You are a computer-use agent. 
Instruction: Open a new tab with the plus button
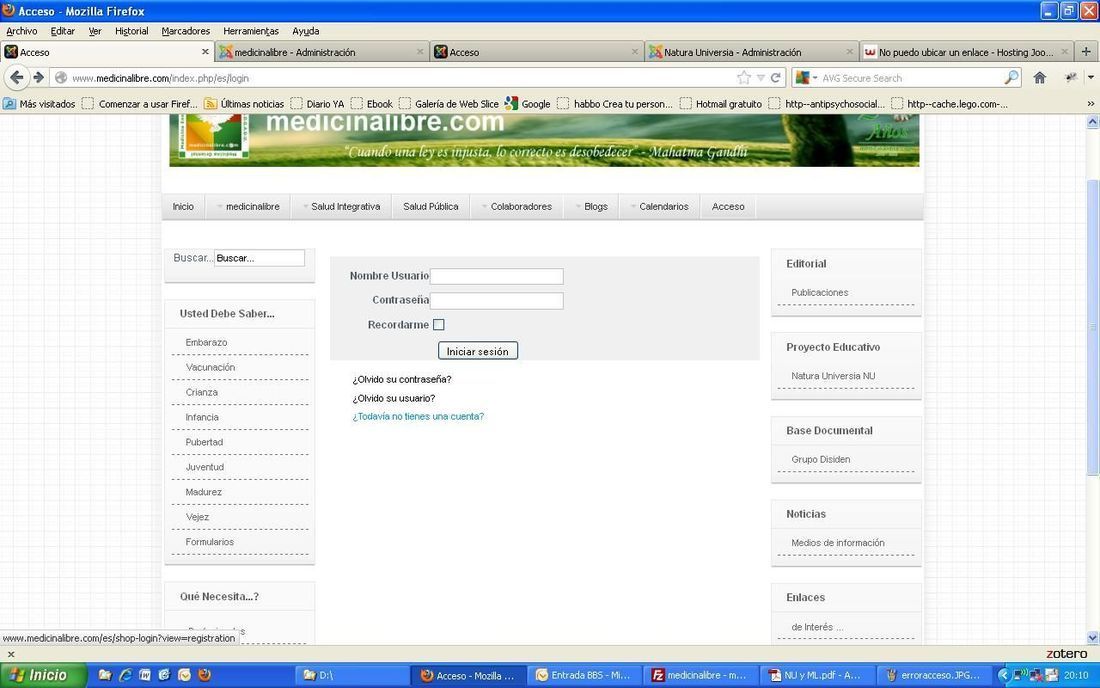[1086, 51]
